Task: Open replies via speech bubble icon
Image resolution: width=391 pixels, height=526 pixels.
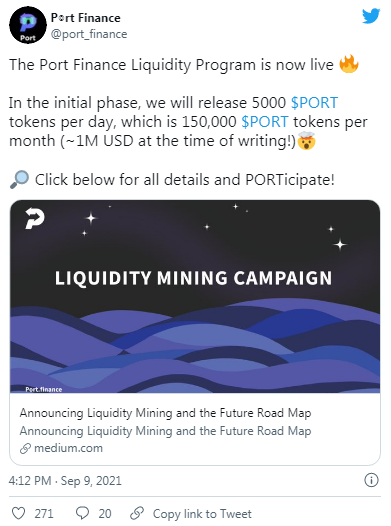Action: [x=82, y=513]
